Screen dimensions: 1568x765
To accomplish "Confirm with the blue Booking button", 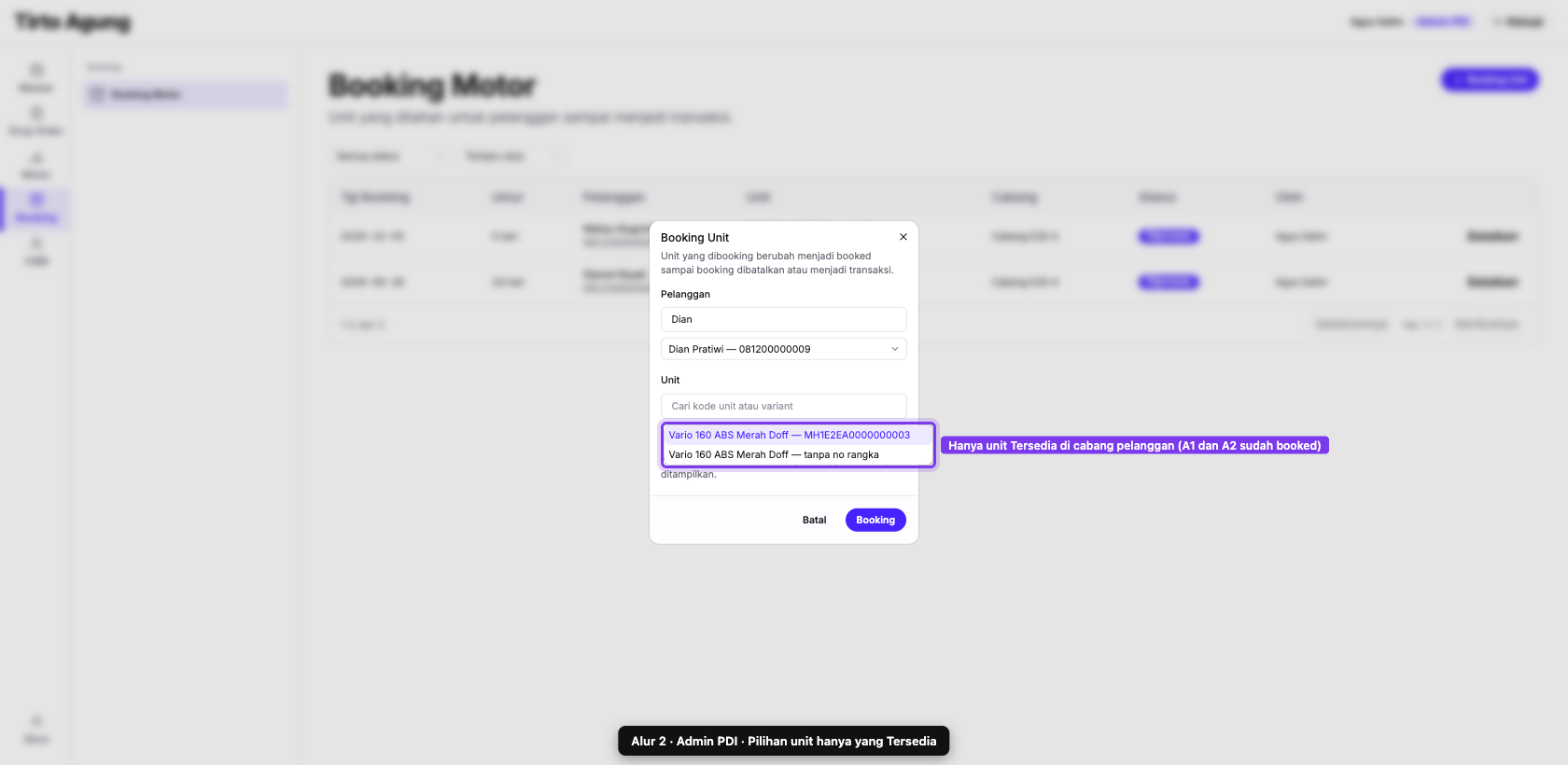I will [875, 520].
